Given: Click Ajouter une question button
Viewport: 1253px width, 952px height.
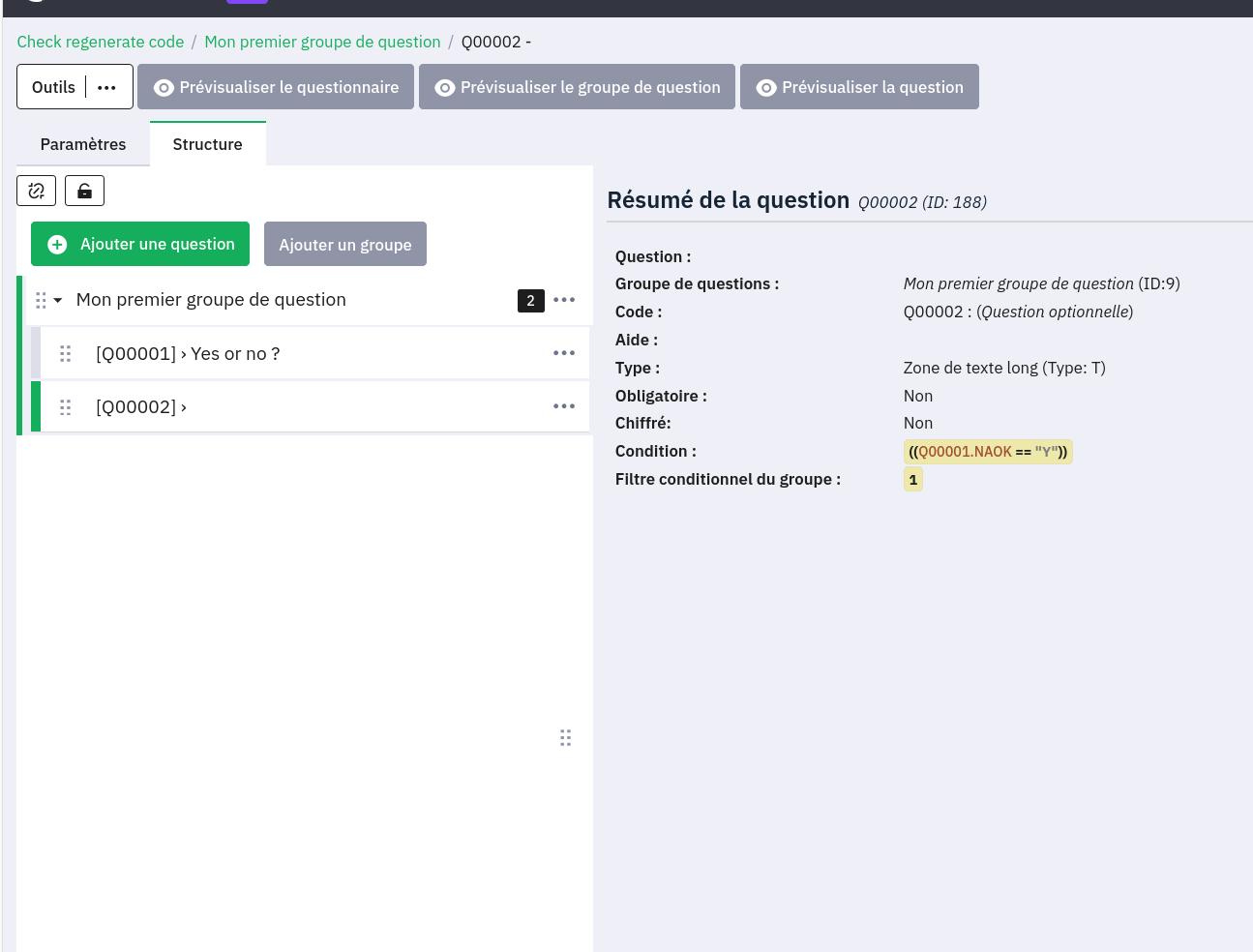Looking at the screenshot, I should tap(140, 244).
